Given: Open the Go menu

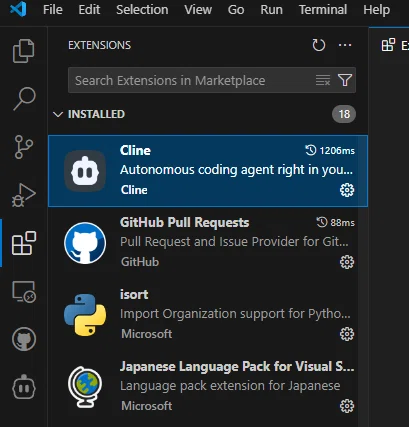Looking at the screenshot, I should point(236,10).
